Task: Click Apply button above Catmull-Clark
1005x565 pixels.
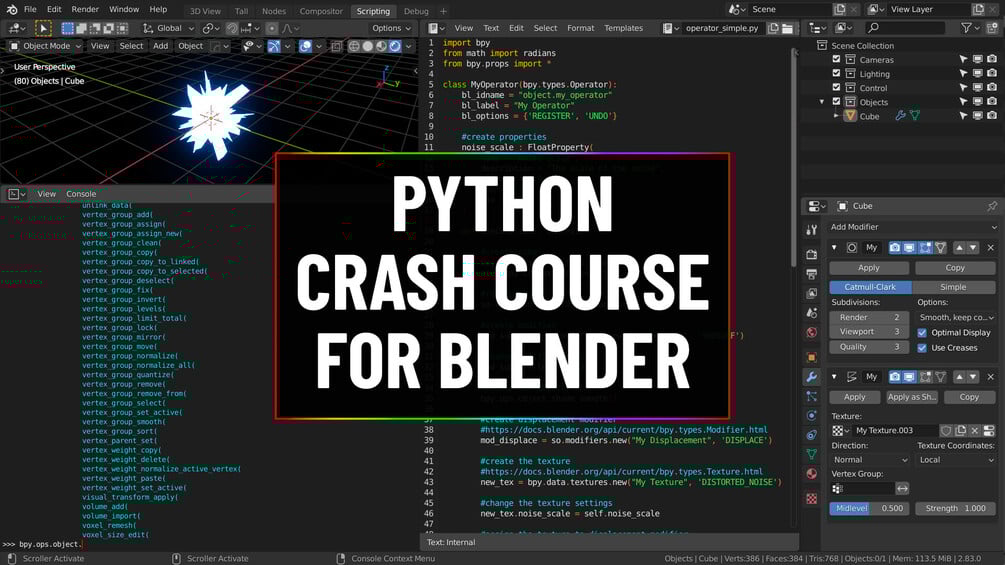Action: coord(868,268)
